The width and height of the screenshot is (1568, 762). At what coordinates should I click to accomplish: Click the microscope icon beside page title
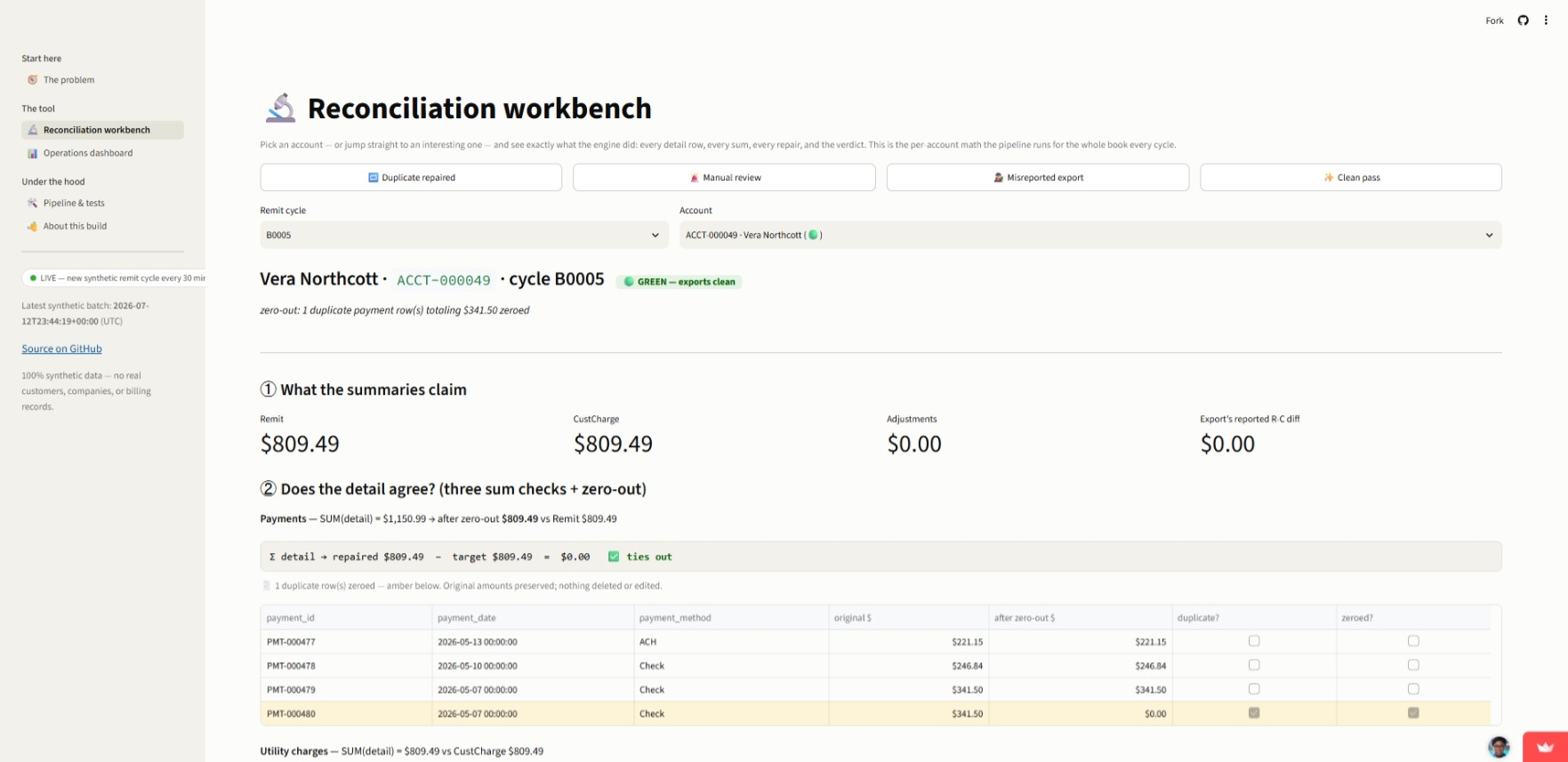(x=280, y=108)
